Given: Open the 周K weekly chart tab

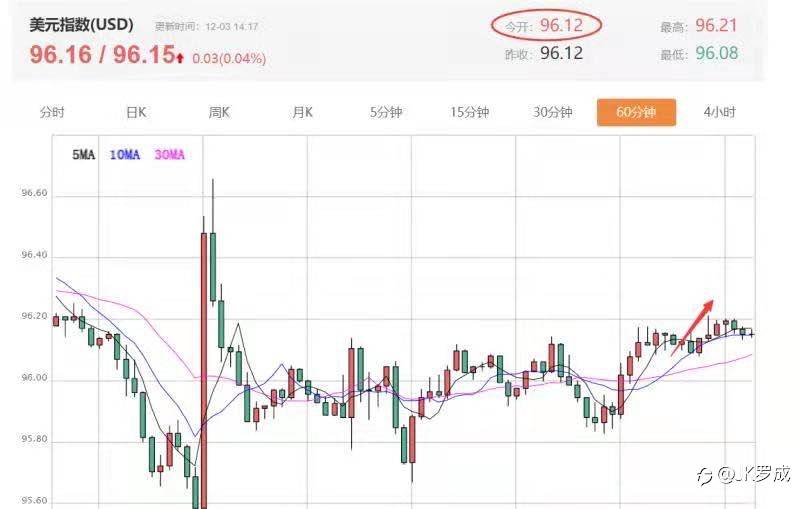Looking at the screenshot, I should point(219,112).
